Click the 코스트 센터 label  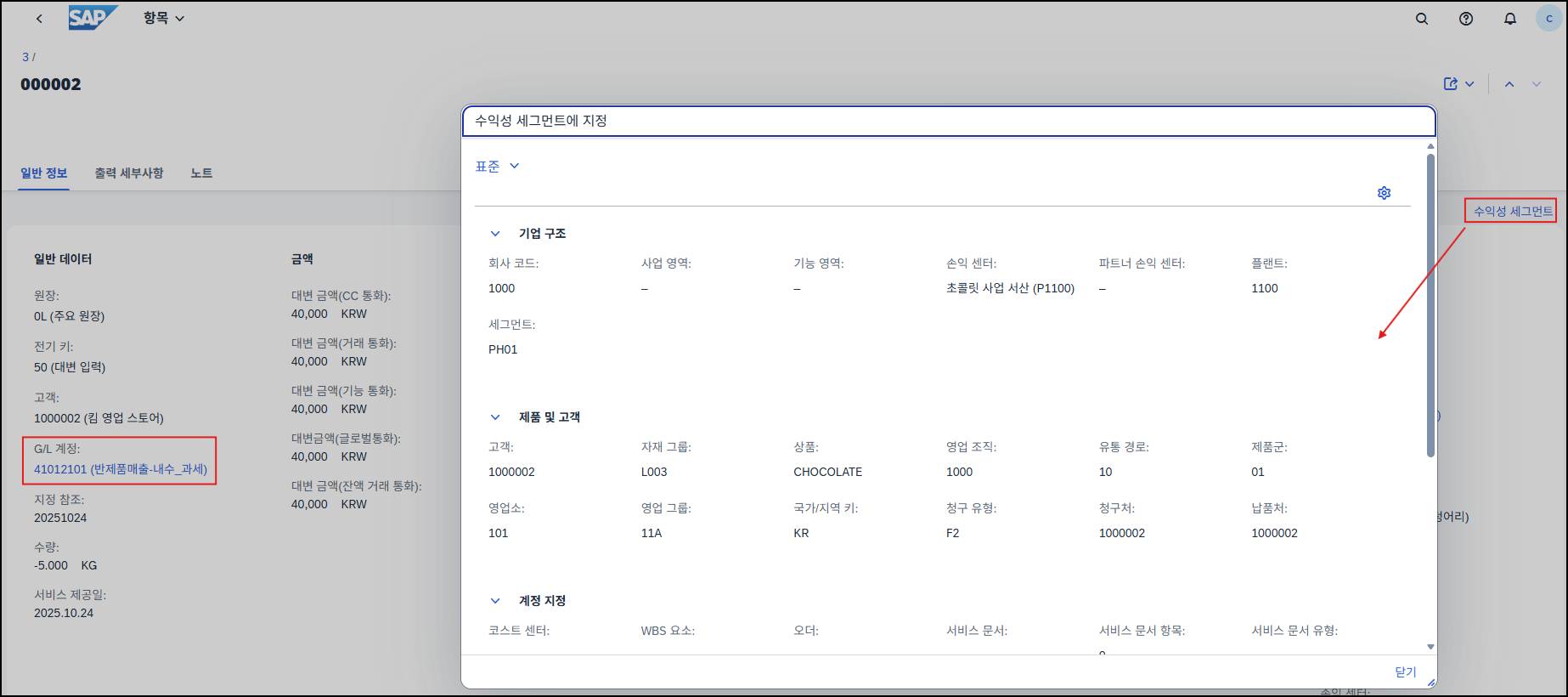tap(519, 631)
